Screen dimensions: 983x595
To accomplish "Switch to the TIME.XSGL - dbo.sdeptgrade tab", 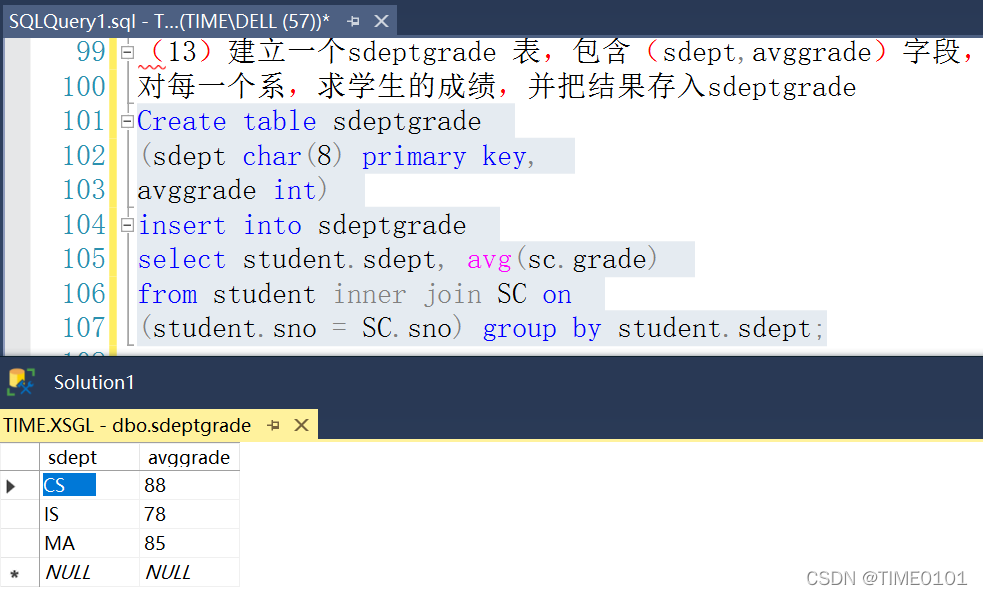I will [x=127, y=426].
